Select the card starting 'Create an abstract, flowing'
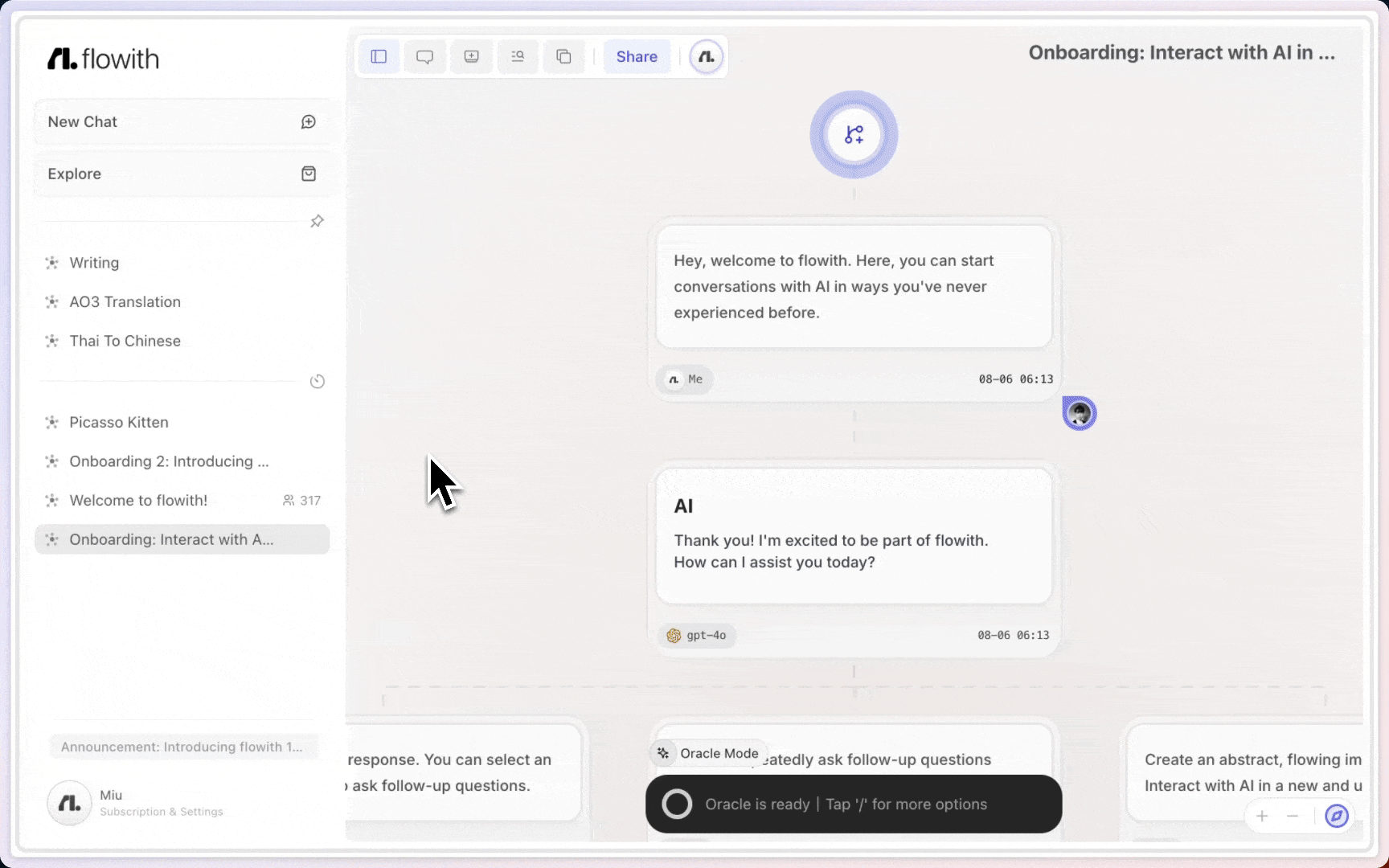The height and width of the screenshot is (868, 1389). click(1245, 772)
